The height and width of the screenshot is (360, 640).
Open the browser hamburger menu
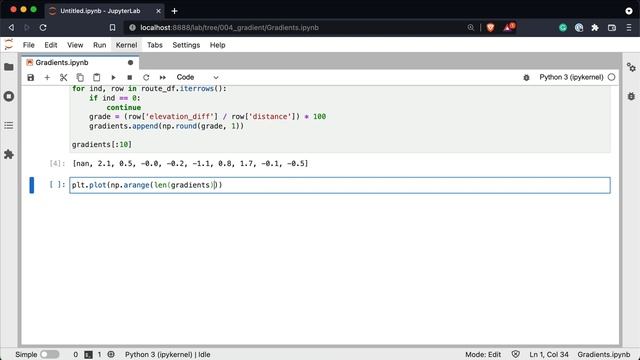point(629,27)
